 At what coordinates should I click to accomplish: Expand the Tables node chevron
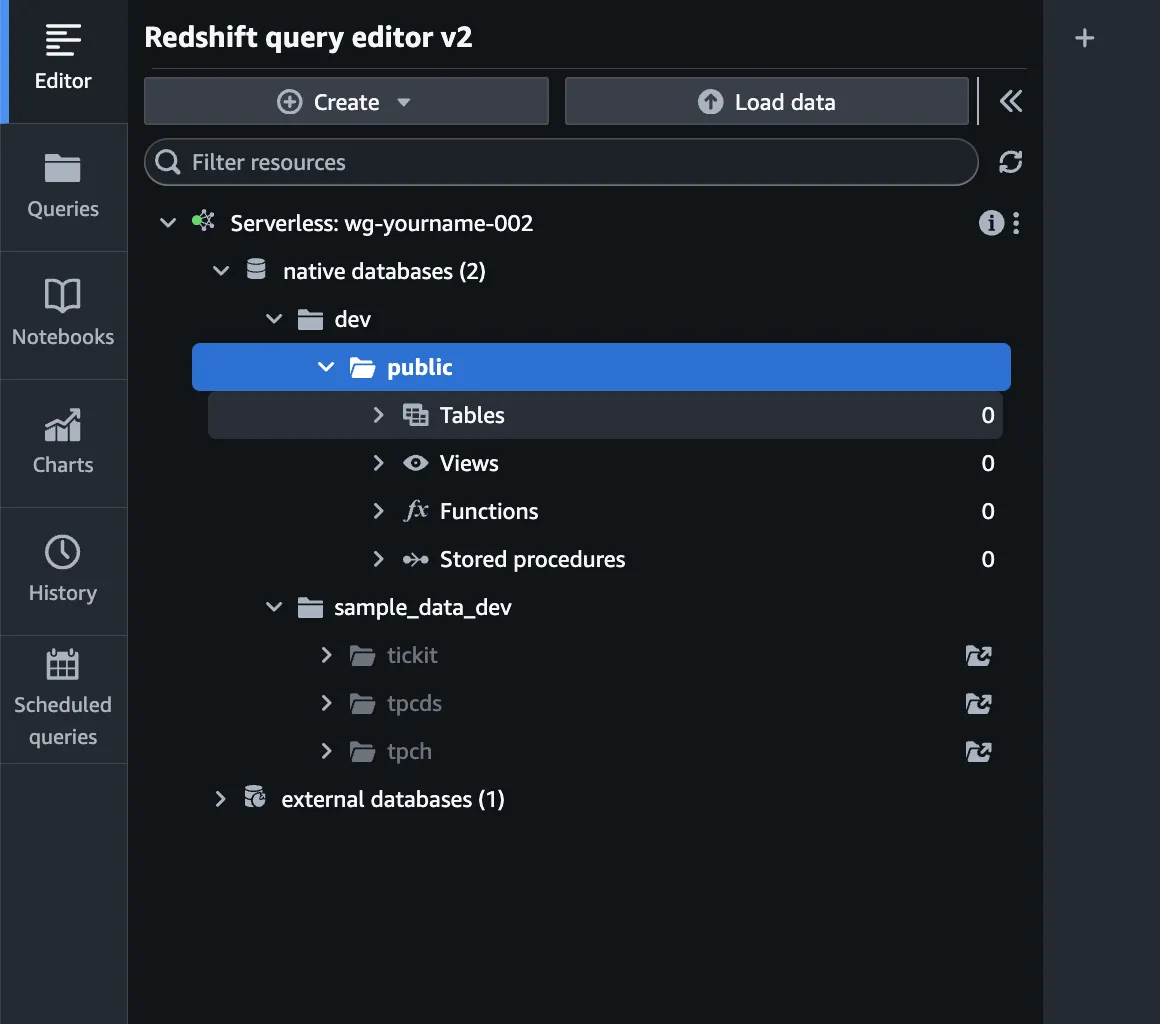[x=378, y=415]
